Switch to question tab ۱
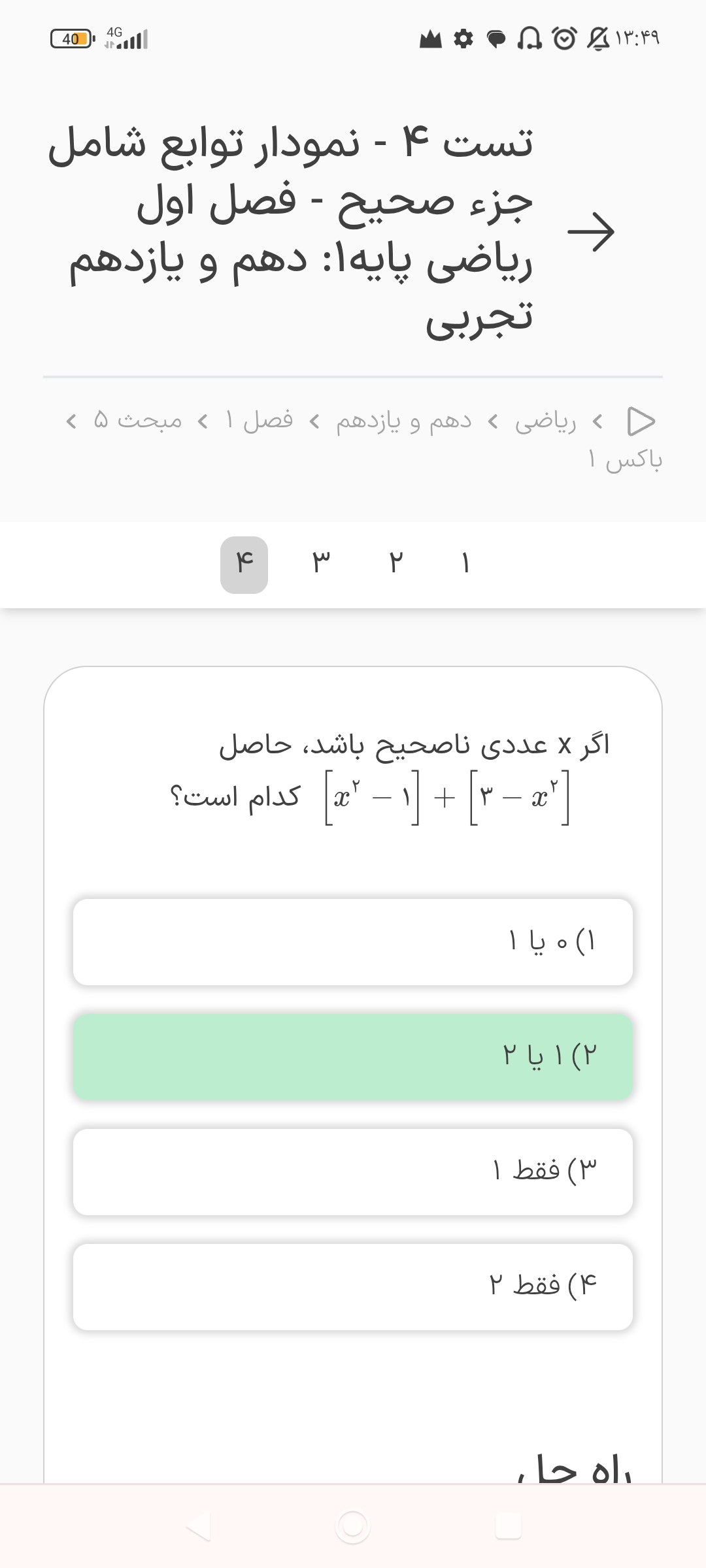Viewport: 706px width, 1568px height. click(x=465, y=563)
